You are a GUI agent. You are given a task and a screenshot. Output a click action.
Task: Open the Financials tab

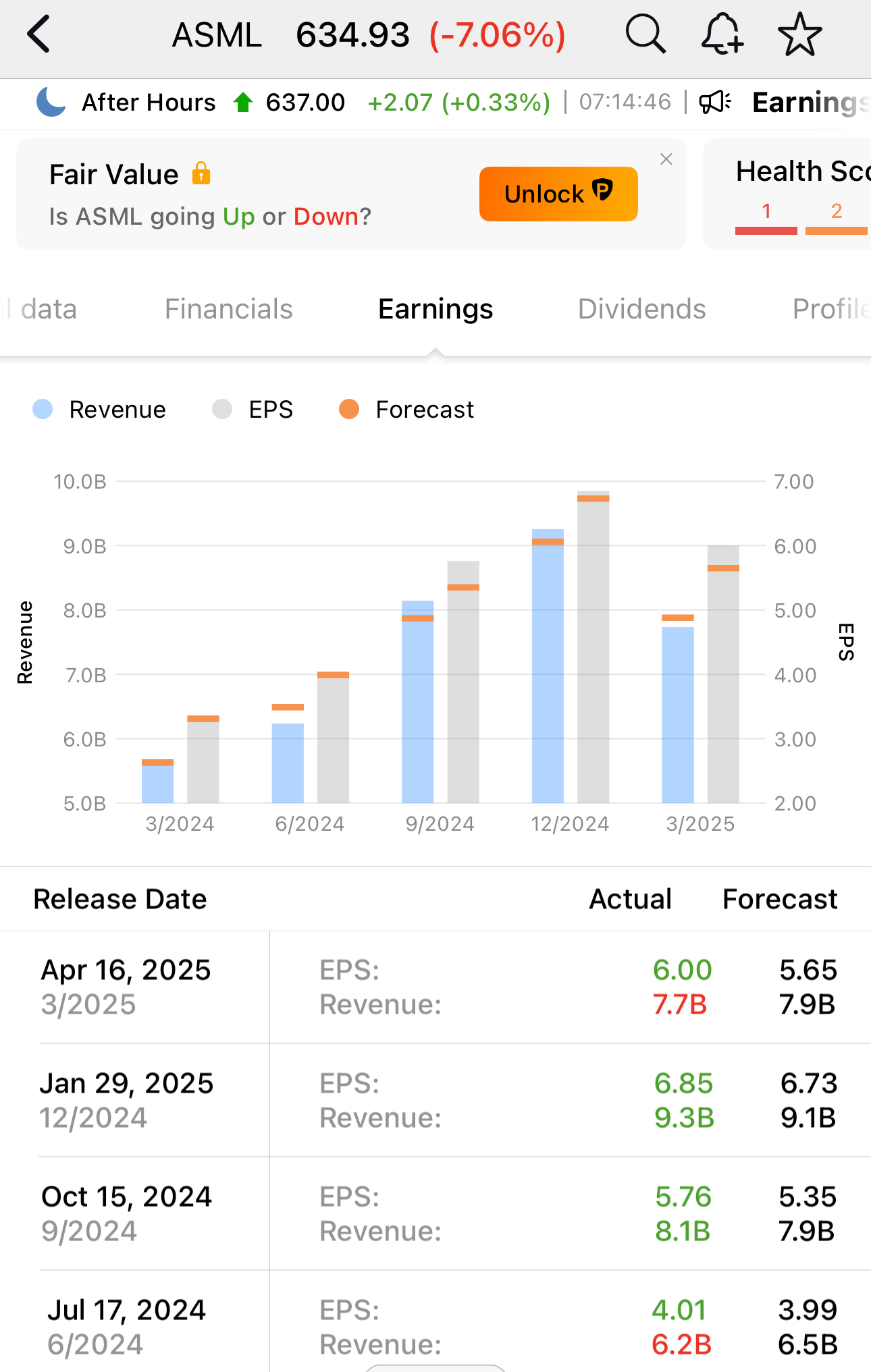point(229,309)
